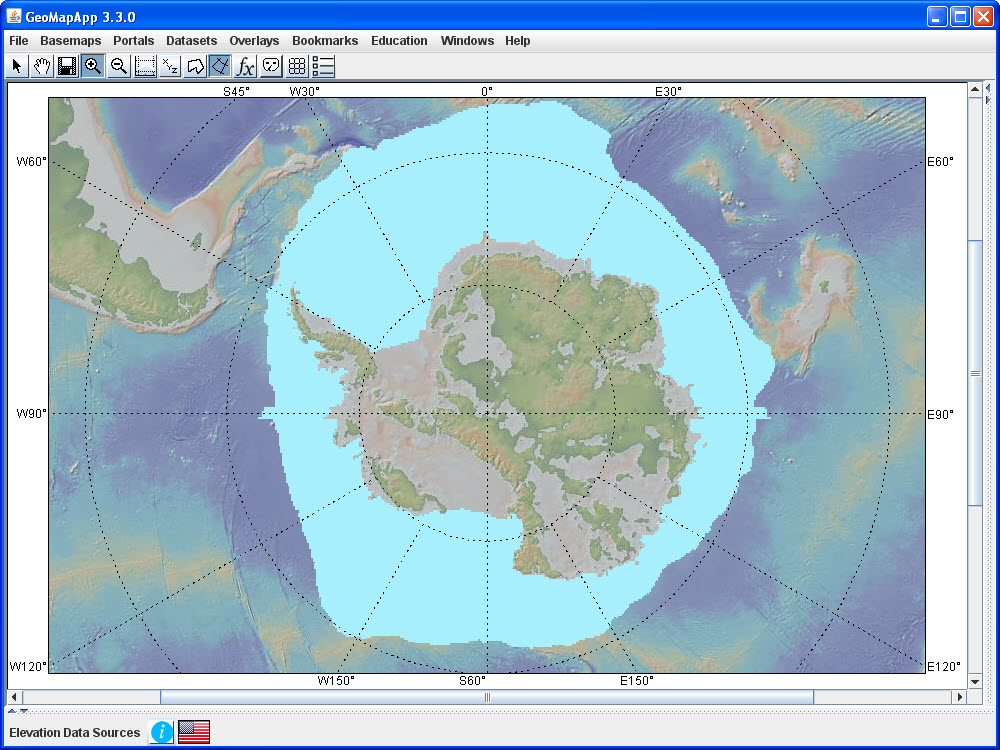Select the Zoom Out tool
The height and width of the screenshot is (750, 1000).
[x=119, y=65]
